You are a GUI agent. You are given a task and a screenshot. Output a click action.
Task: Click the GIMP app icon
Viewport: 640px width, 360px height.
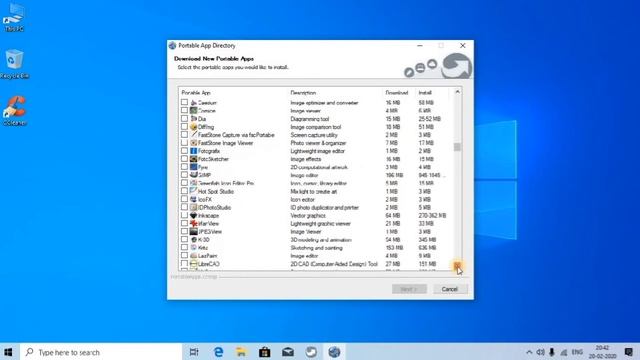tap(193, 175)
